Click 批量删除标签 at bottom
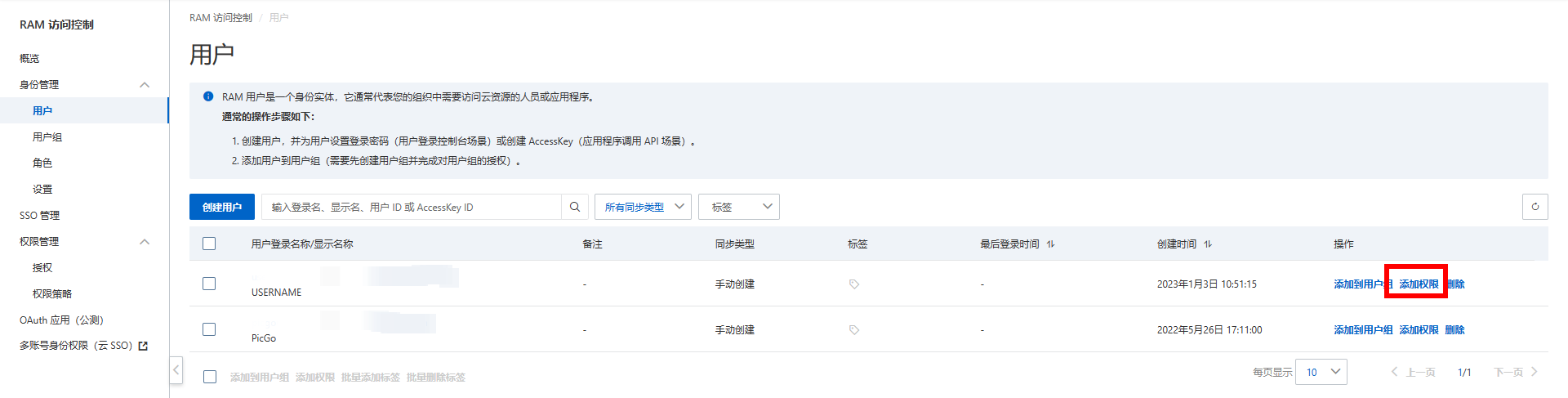Viewport: 1568px width, 398px height. (x=436, y=378)
